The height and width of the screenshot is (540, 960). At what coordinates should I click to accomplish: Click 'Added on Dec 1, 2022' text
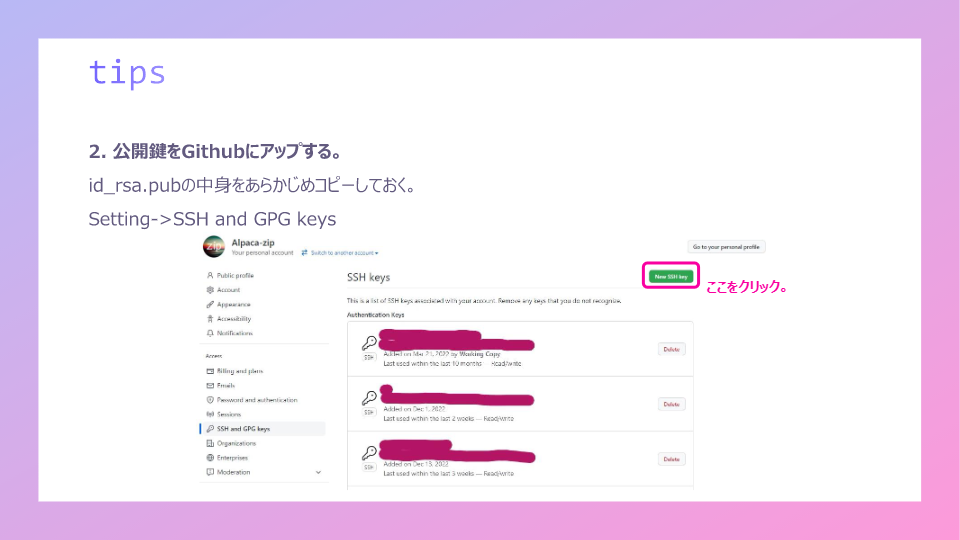[414, 409]
